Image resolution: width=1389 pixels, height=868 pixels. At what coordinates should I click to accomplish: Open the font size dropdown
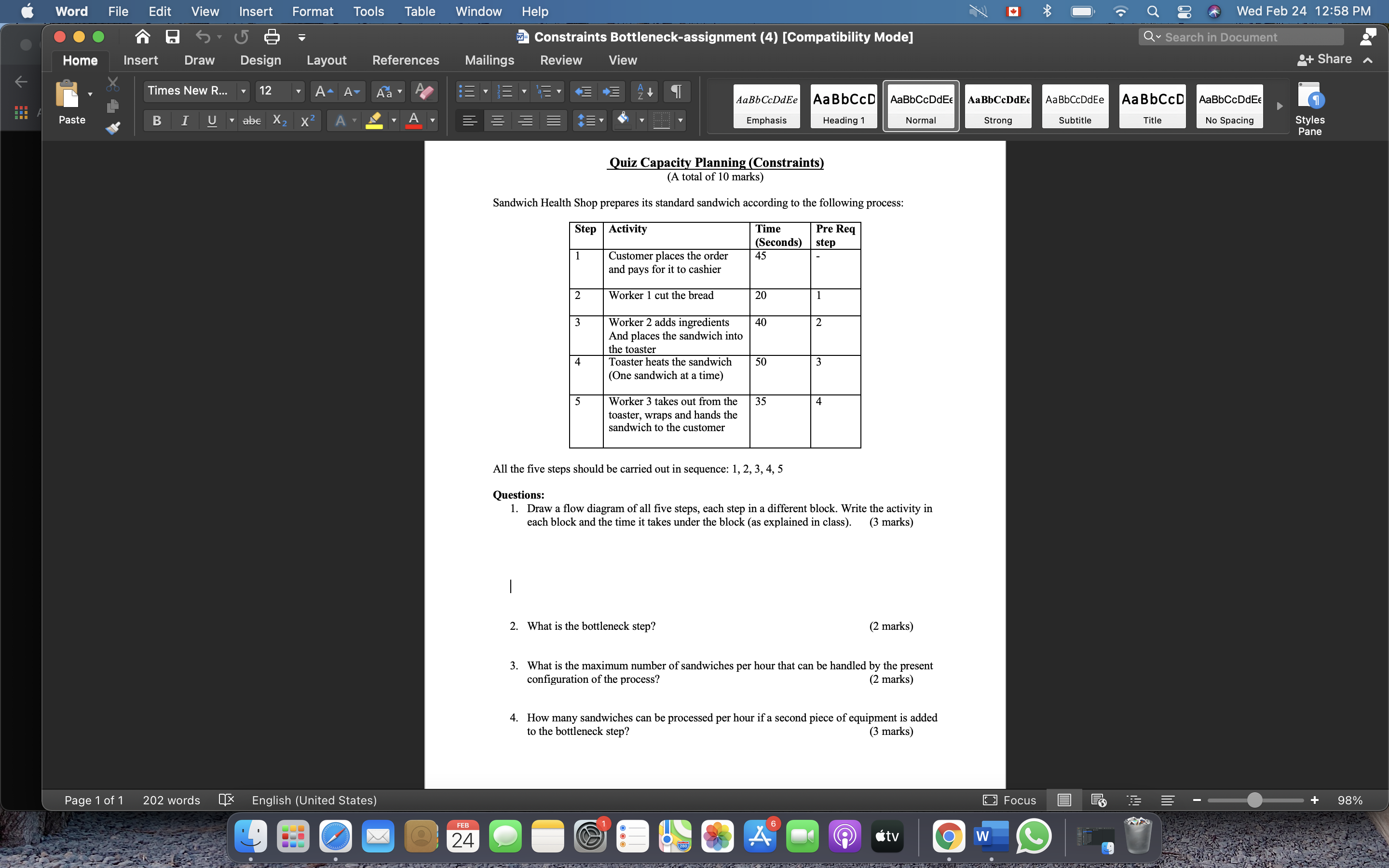click(298, 91)
